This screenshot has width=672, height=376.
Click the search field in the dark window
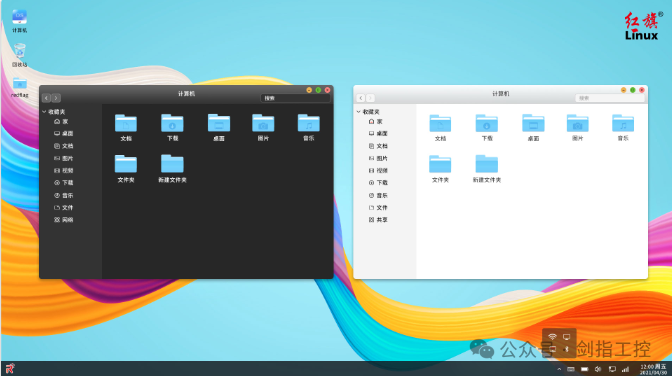point(295,98)
